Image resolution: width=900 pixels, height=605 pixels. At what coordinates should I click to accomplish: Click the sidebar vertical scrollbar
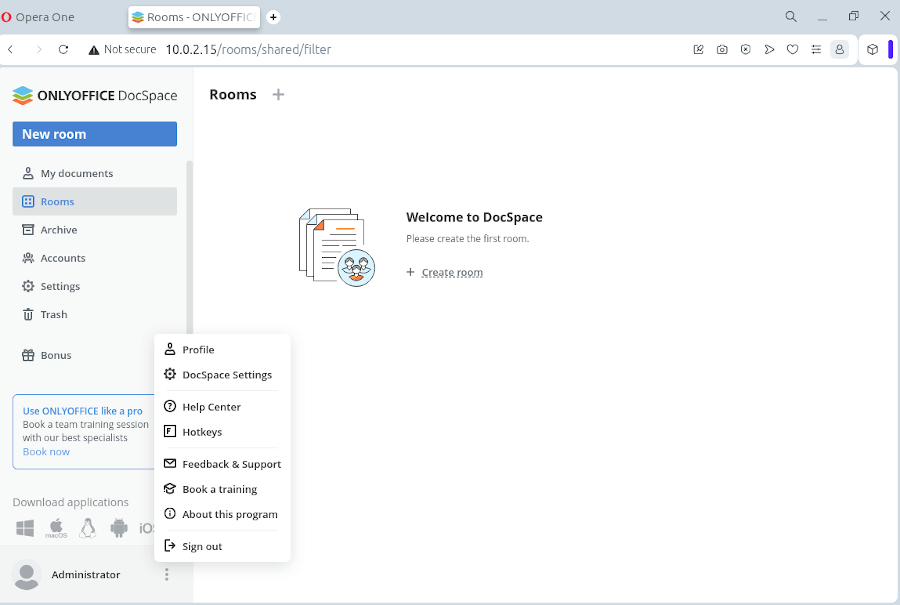189,247
